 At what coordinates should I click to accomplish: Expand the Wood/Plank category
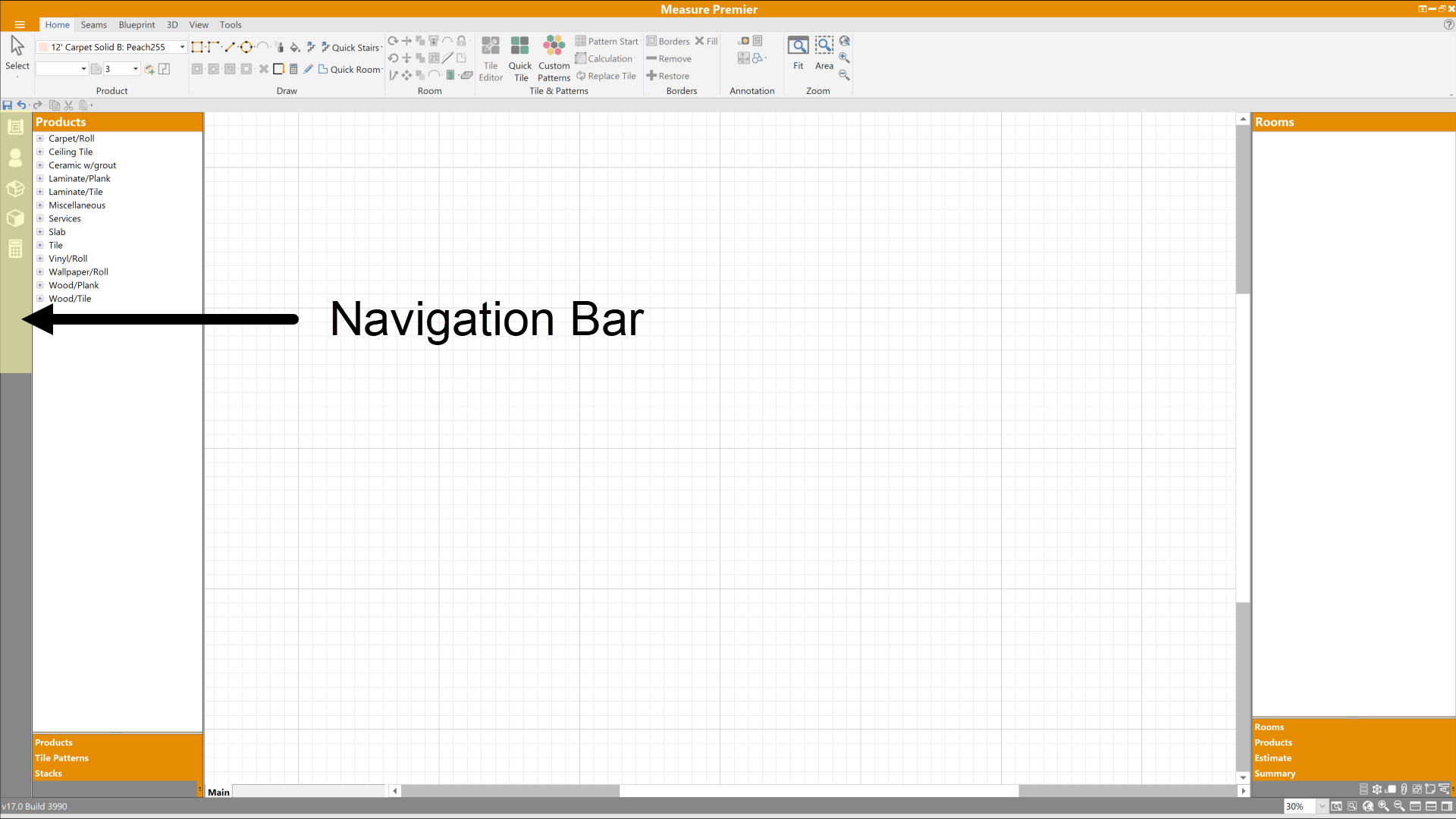(40, 285)
